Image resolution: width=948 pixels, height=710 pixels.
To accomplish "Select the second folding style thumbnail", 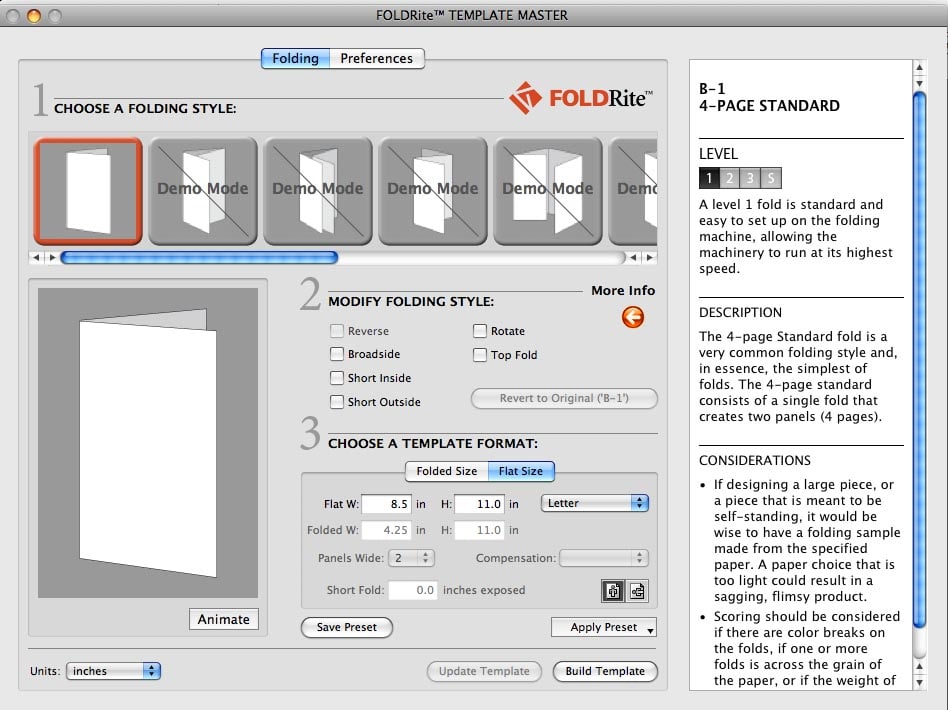I will [203, 190].
